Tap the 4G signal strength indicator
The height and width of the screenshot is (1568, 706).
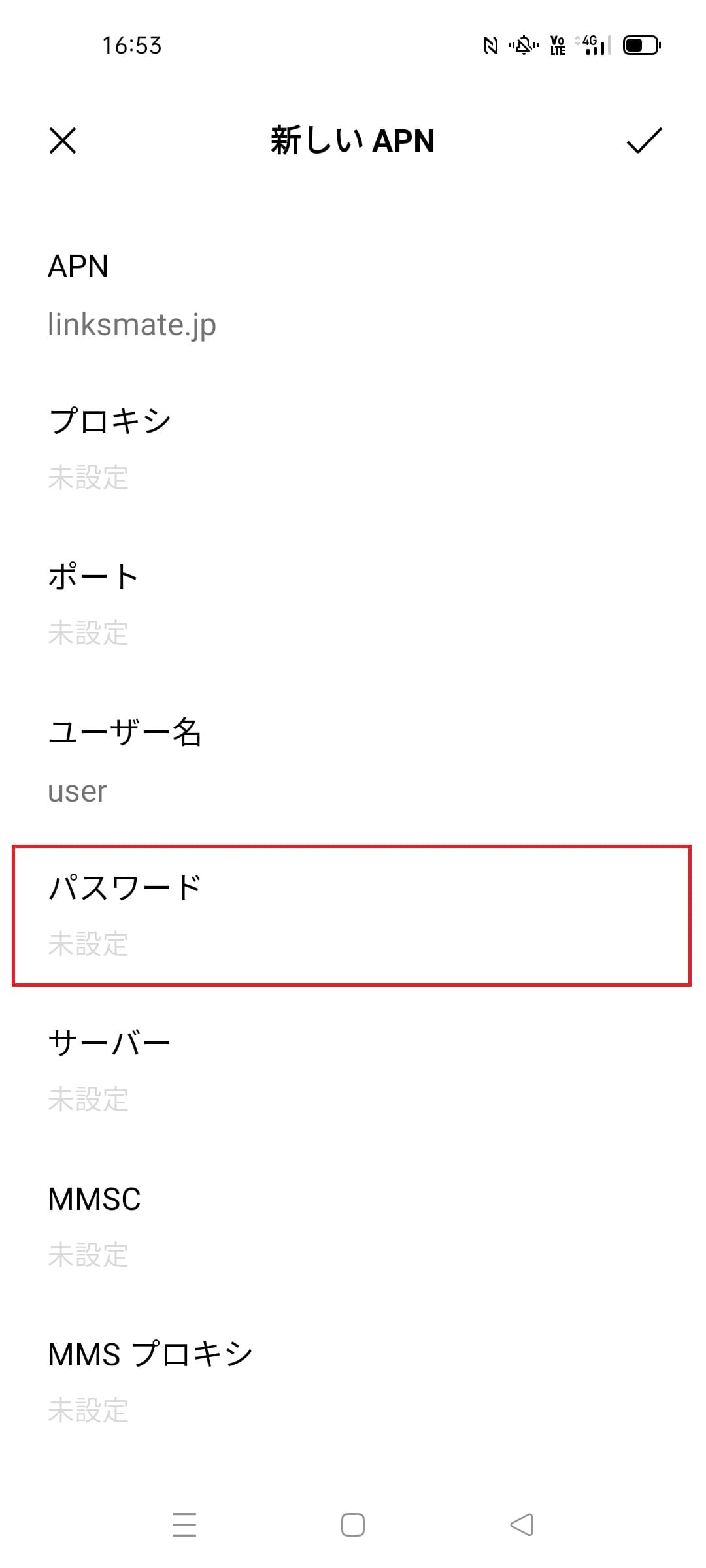pyautogui.click(x=590, y=46)
